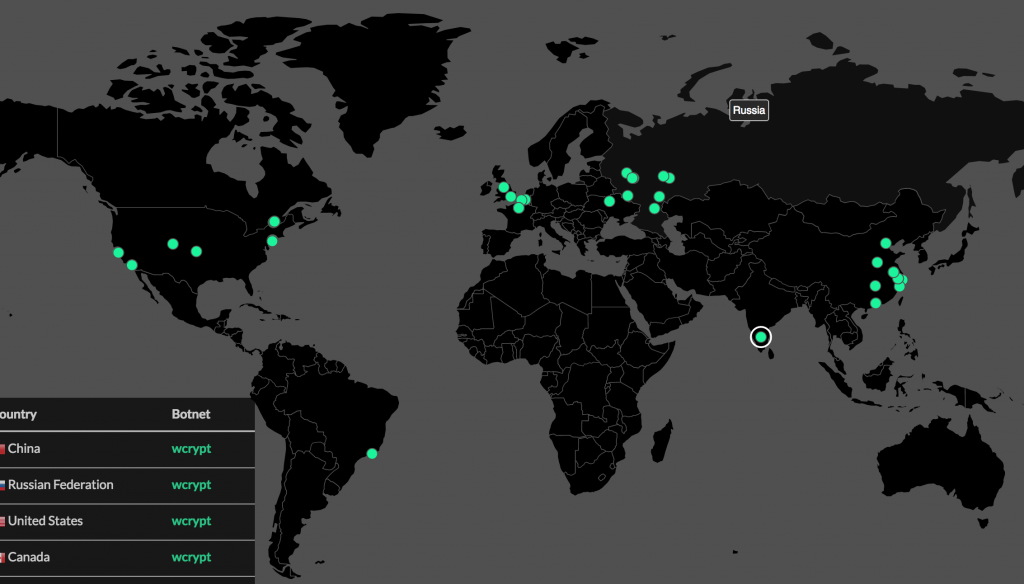Select the lone marker in Brazil

[x=372, y=453]
